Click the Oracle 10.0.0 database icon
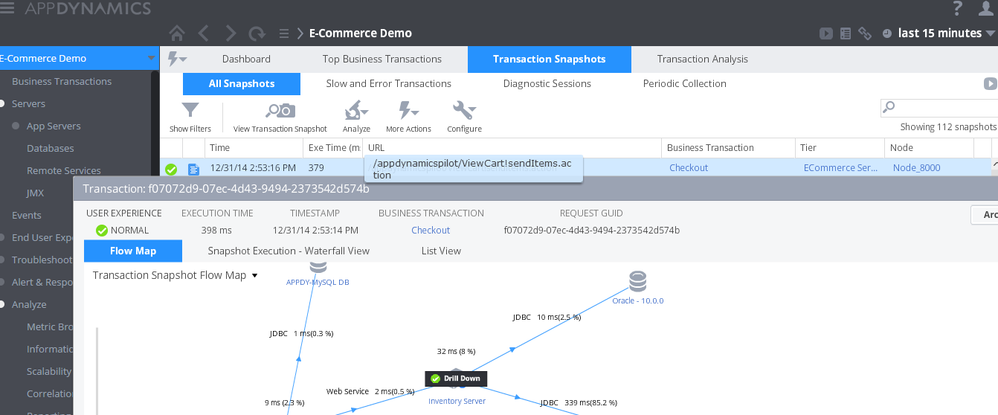 [x=637, y=281]
